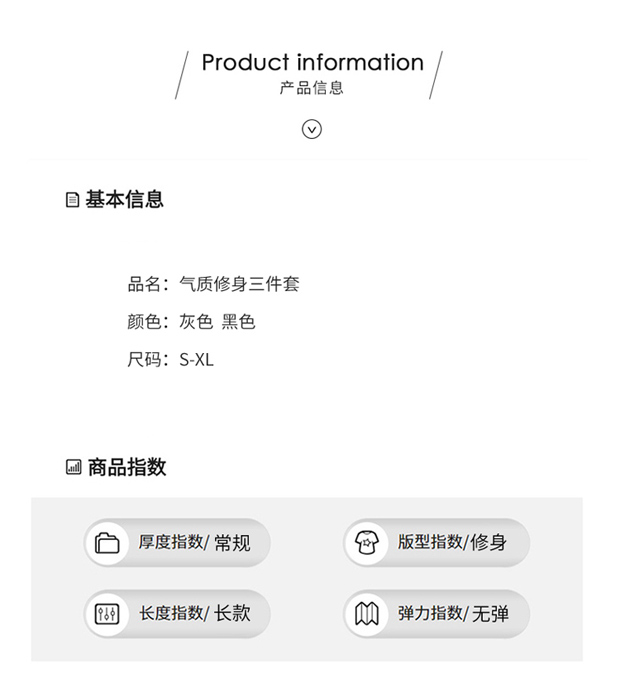Click the size range S-XL
Screen dimensions: 620x677
coord(196,360)
